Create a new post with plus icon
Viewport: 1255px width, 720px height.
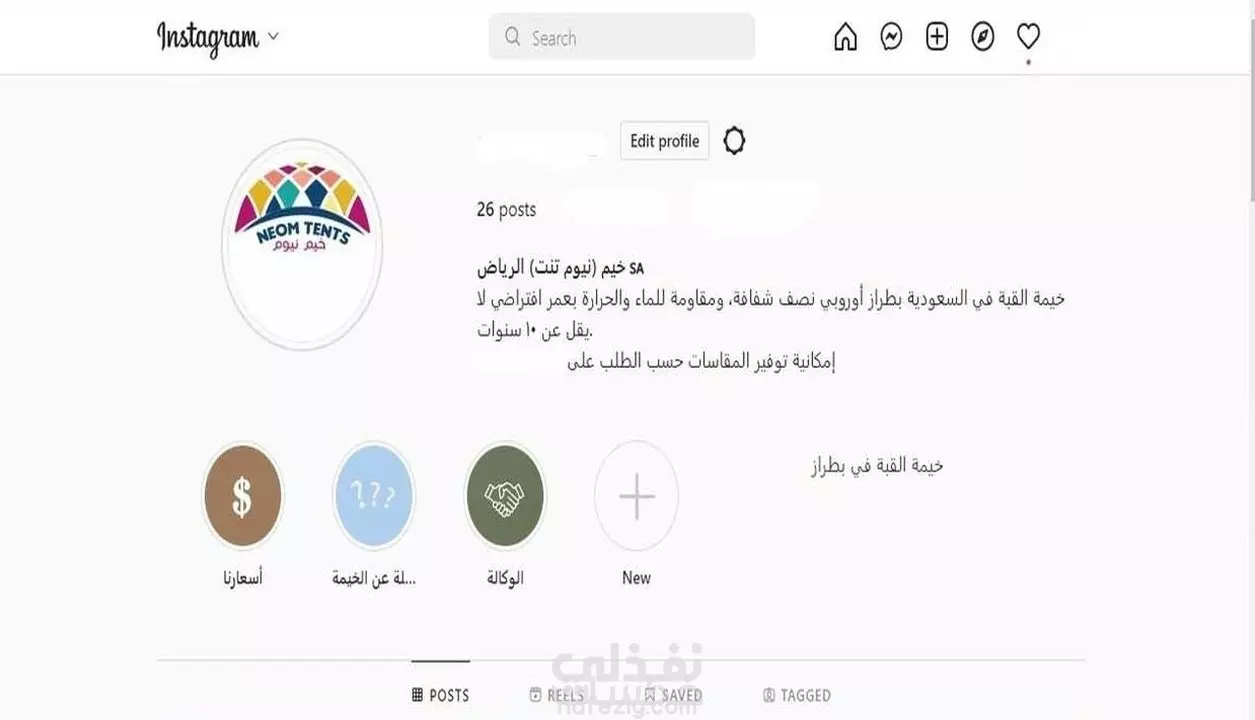937,37
